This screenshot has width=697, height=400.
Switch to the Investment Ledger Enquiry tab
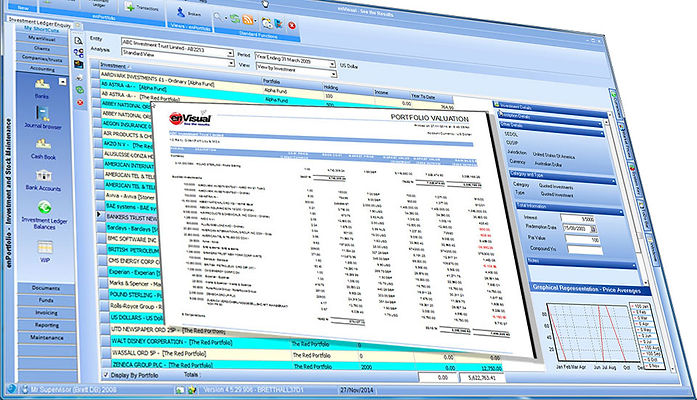tap(40, 22)
